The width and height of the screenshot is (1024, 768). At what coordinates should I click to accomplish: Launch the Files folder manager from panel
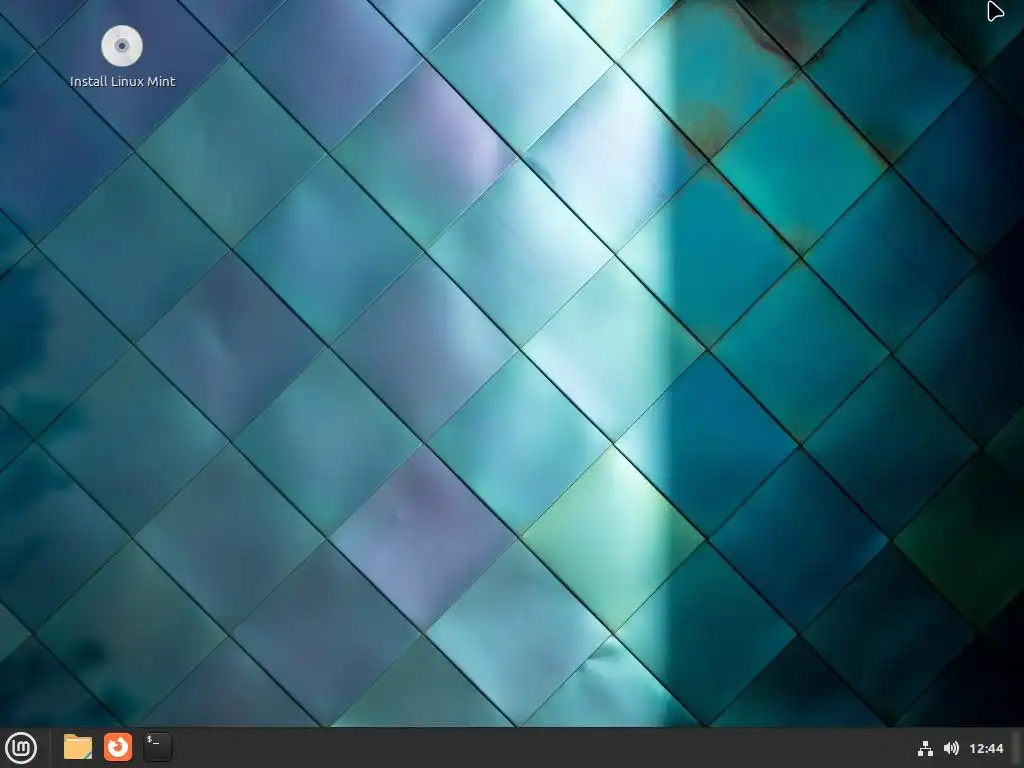click(x=78, y=747)
